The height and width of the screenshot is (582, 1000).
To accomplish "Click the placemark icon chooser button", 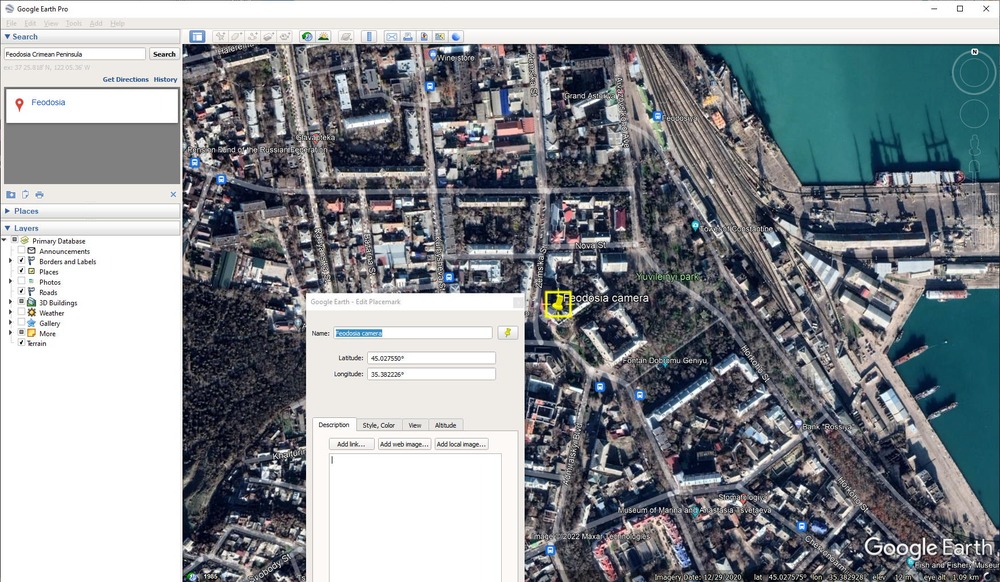I will pyautogui.click(x=508, y=333).
